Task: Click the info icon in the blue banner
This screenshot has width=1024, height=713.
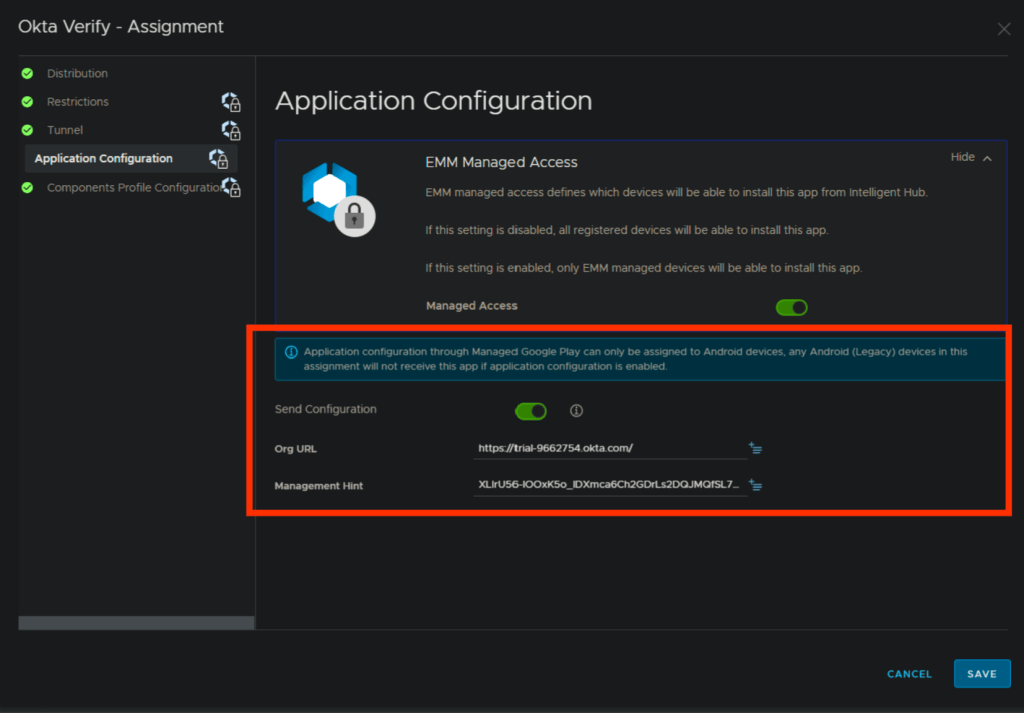Action: [291, 352]
